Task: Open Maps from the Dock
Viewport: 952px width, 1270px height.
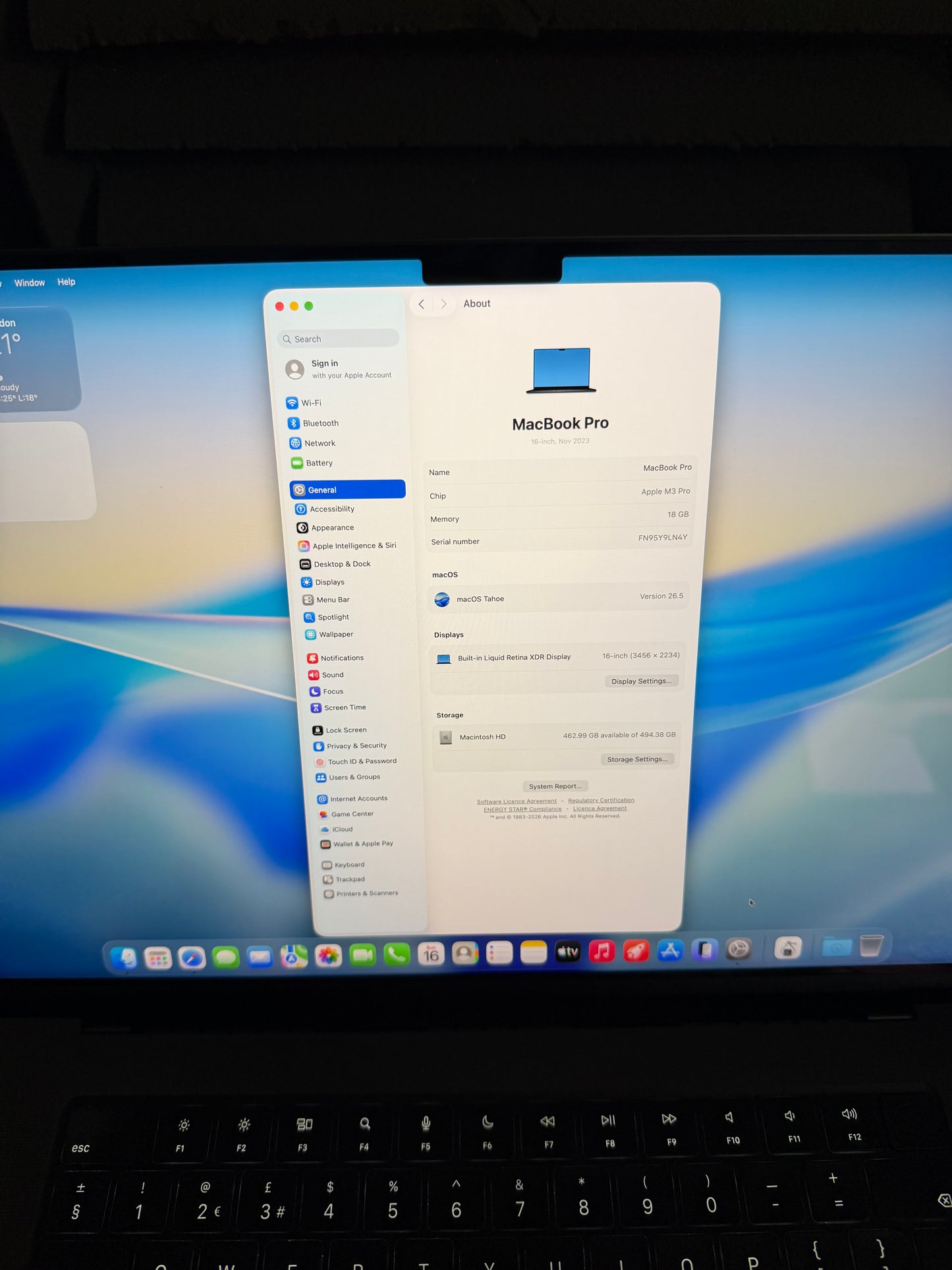Action: (294, 956)
